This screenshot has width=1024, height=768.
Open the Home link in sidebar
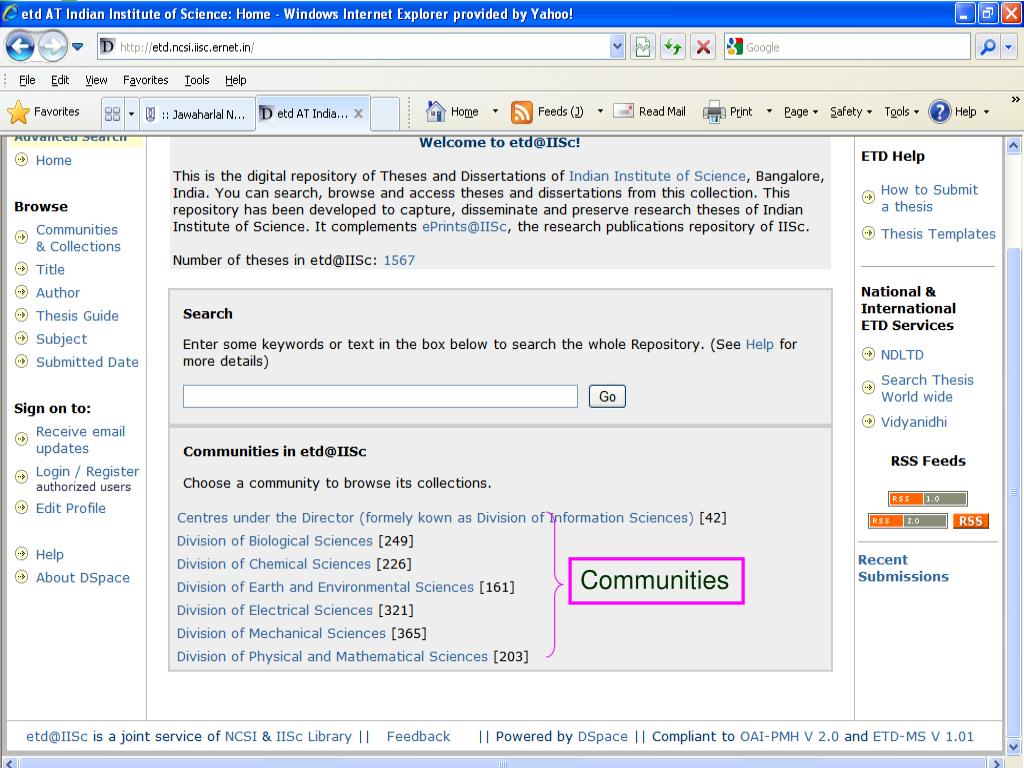(x=54, y=160)
